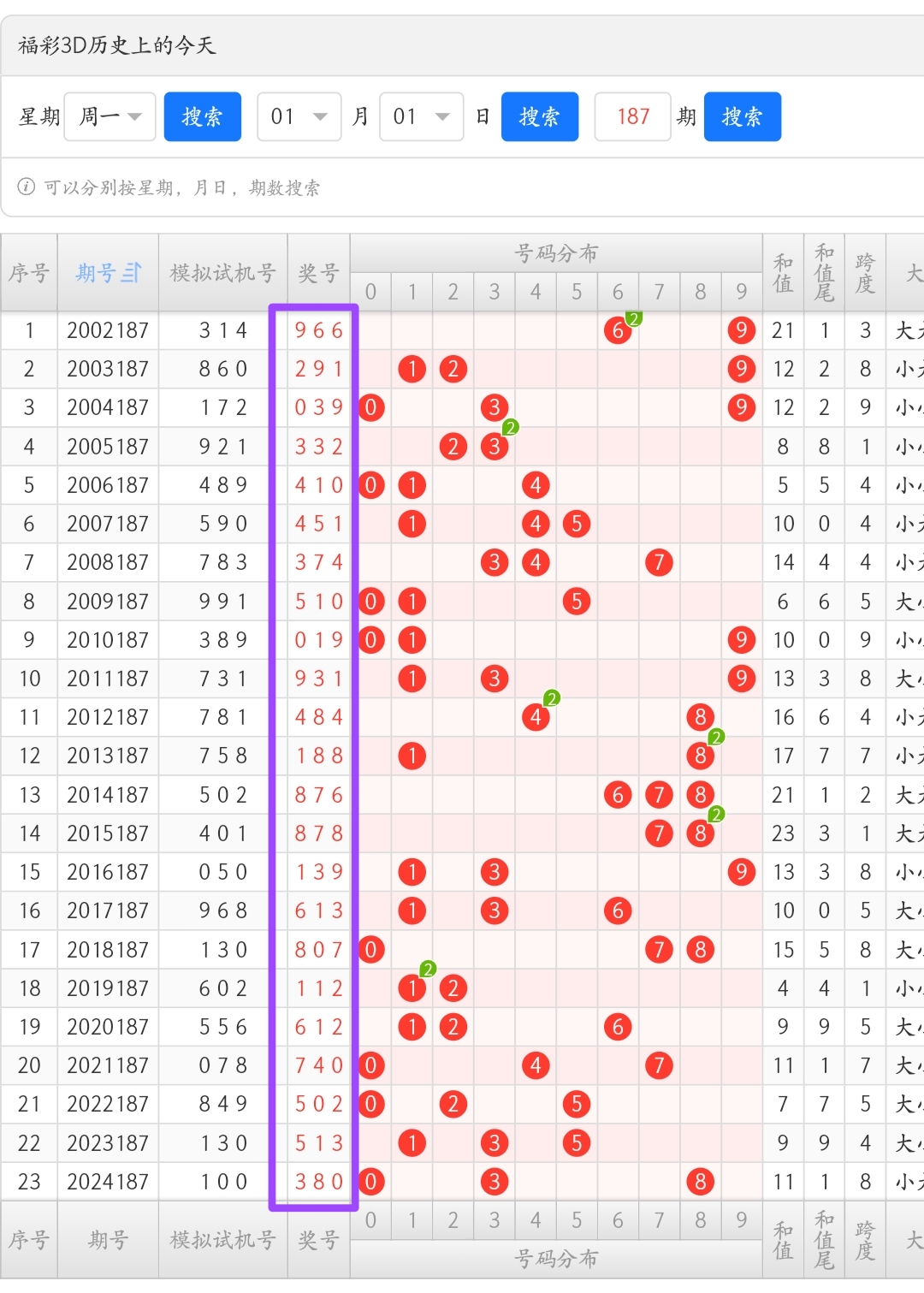Click the 搜索 button next to weekday selector
Viewport: 924px width, 1293px height.
tap(202, 116)
